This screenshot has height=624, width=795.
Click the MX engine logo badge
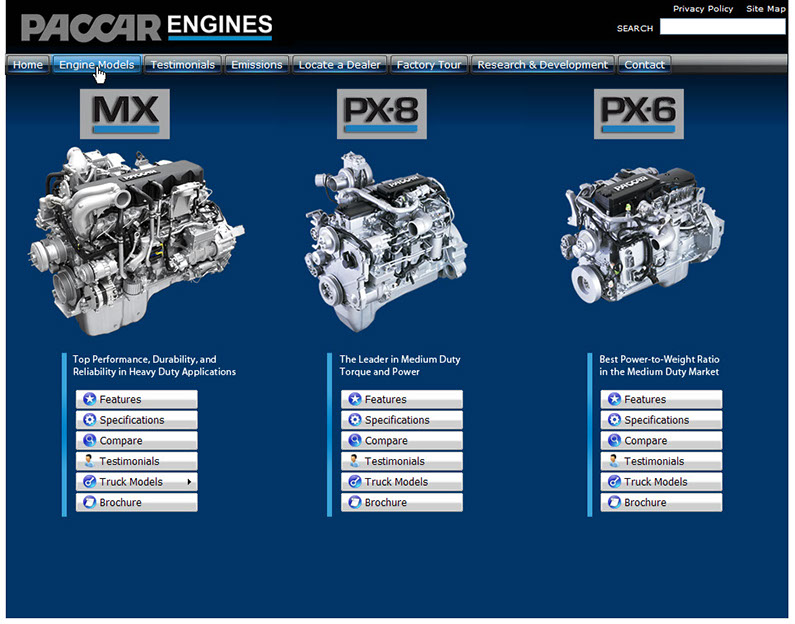tap(125, 113)
